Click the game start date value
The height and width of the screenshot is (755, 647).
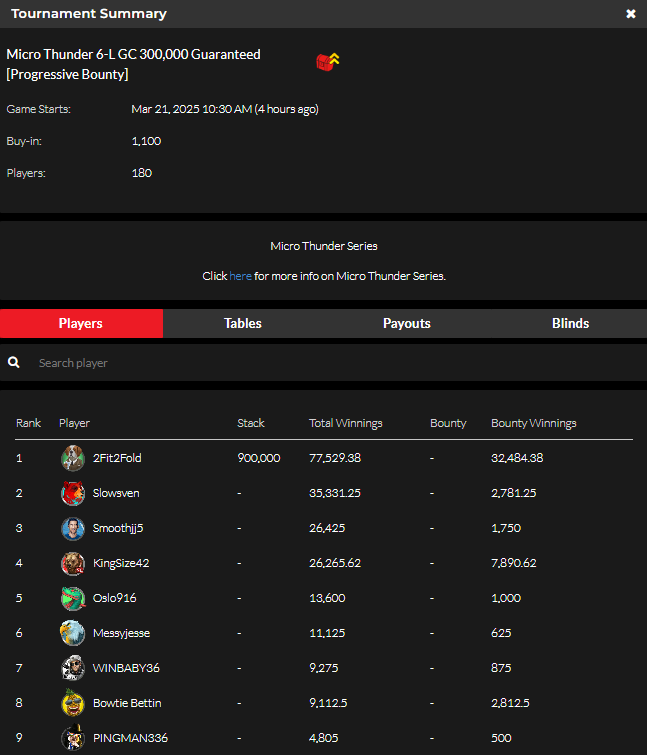pyautogui.click(x=225, y=109)
